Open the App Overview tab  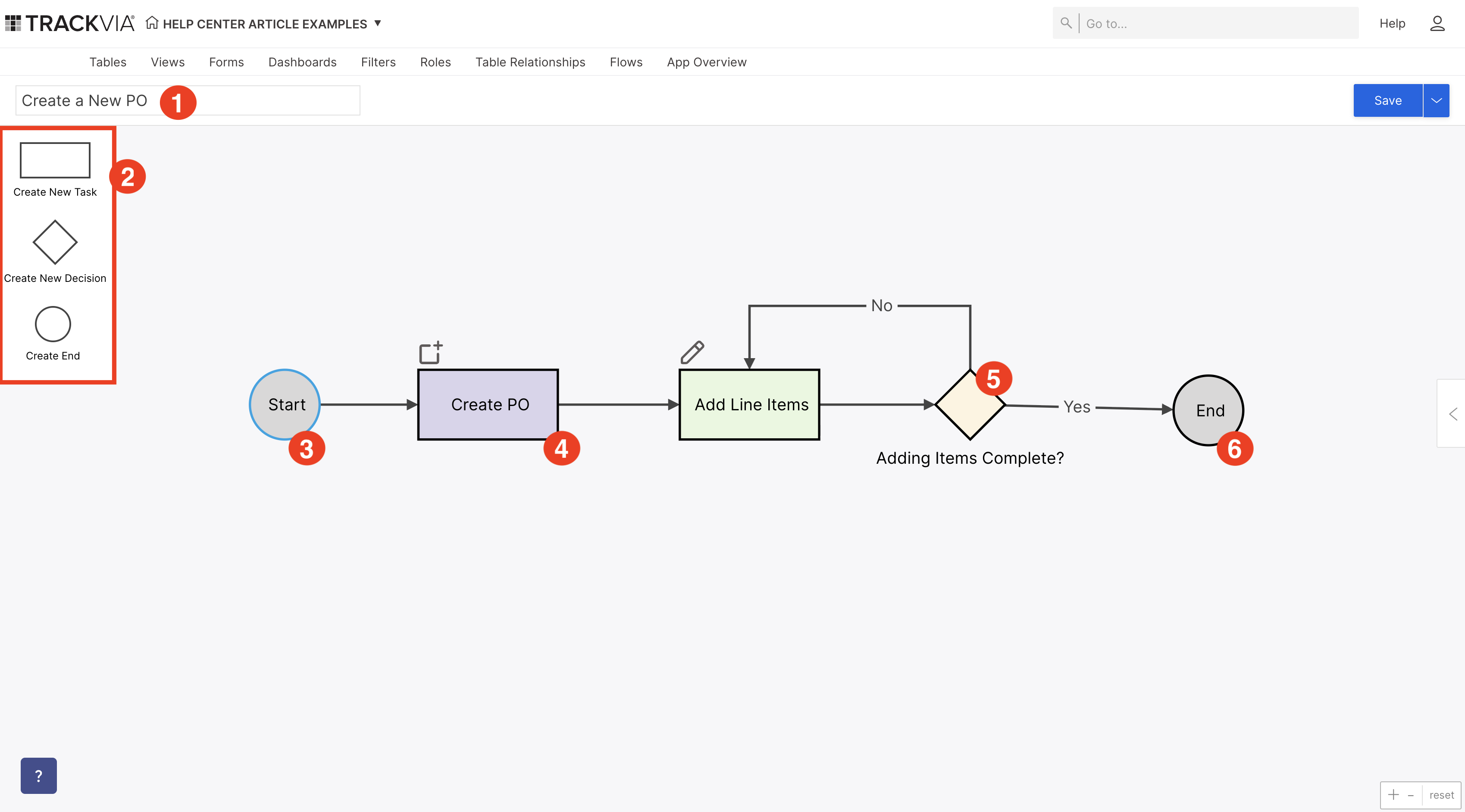tap(707, 62)
